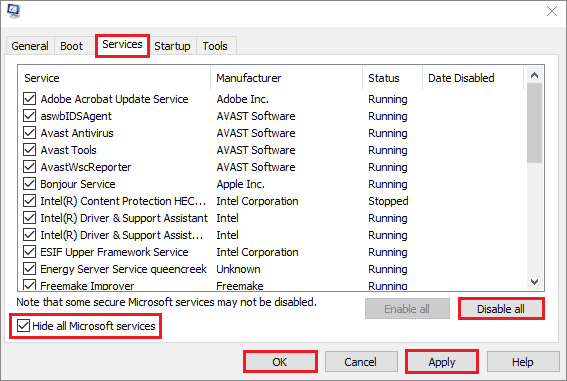Sort by Date Disabled column header
The height and width of the screenshot is (381, 567).
click(473, 78)
